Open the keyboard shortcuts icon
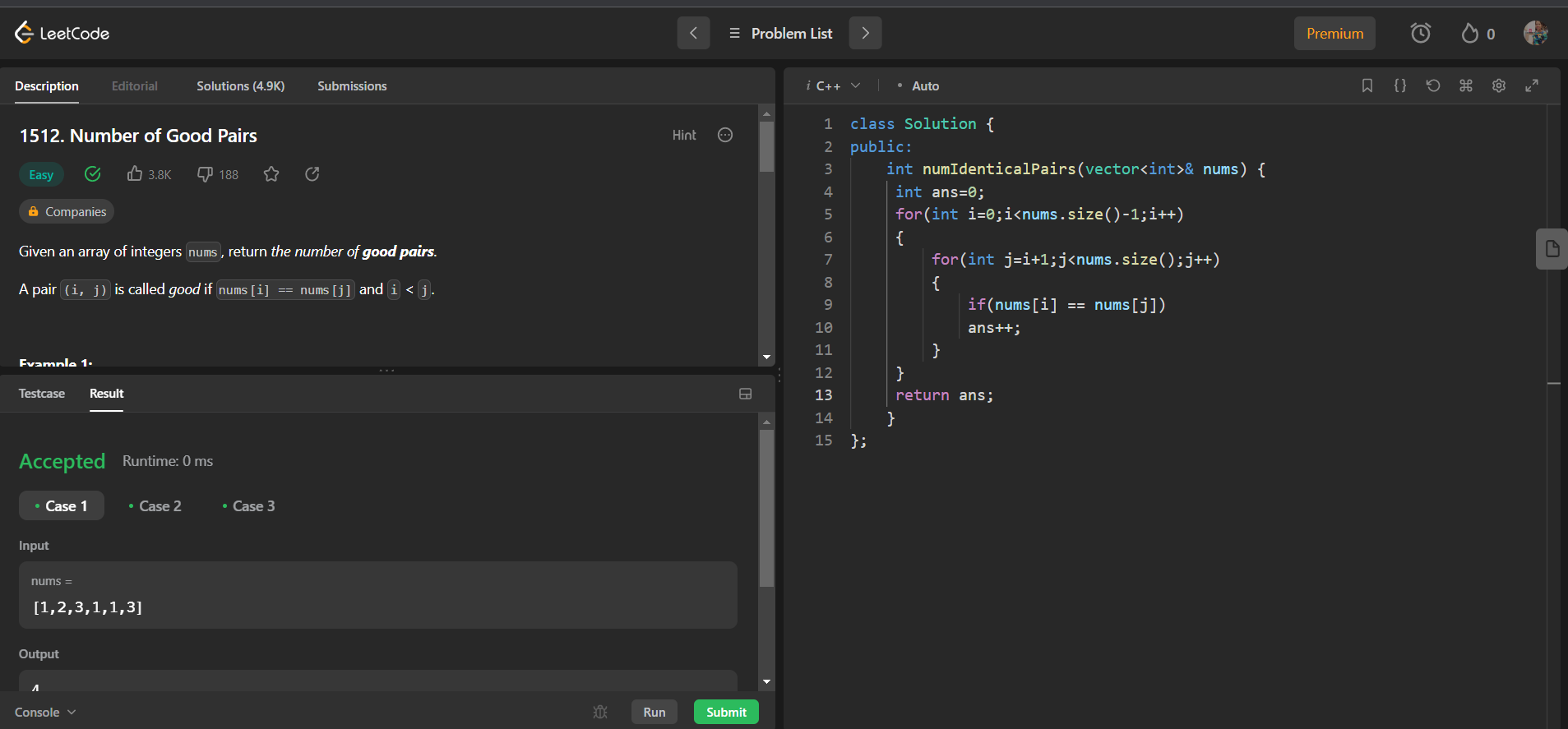 click(1466, 85)
